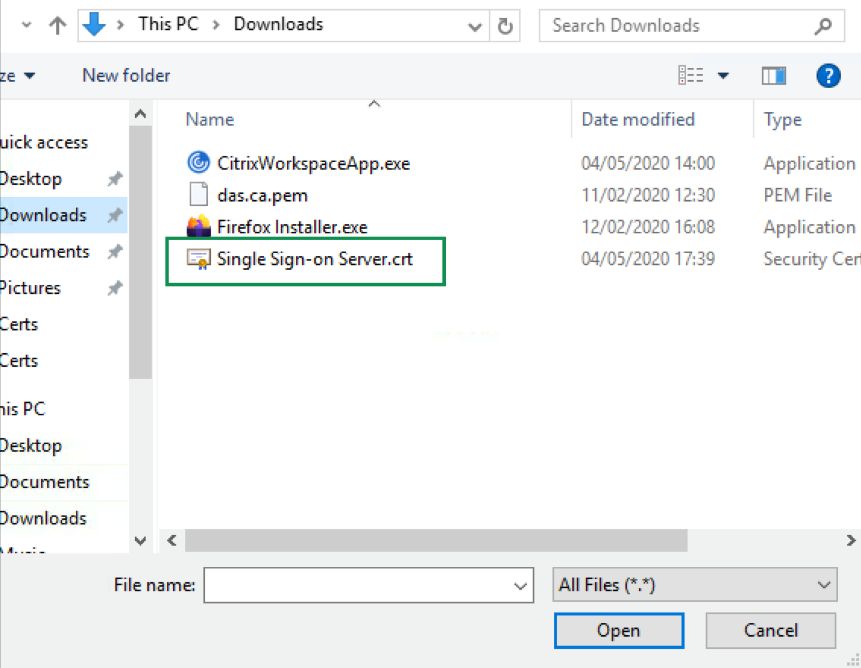Select Quick access in navigation pane
The height and width of the screenshot is (668, 861).
44,142
